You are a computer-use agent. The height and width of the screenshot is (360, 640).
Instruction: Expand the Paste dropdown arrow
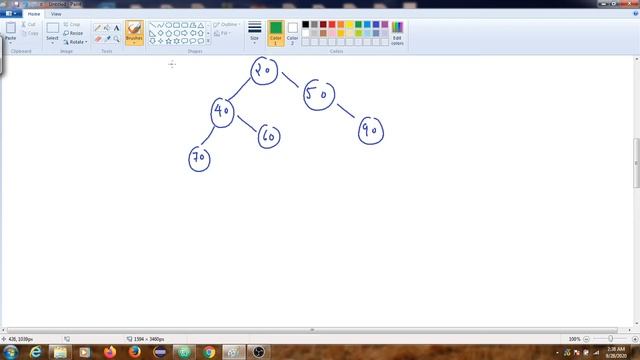[11, 42]
